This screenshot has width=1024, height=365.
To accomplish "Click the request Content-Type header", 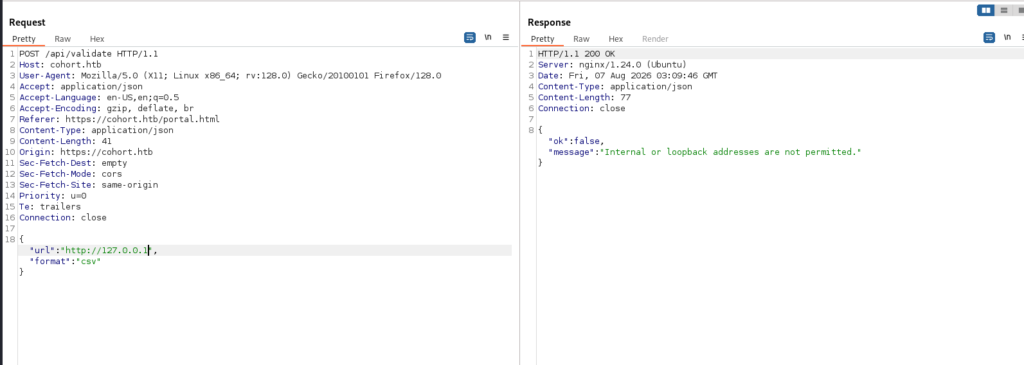I will coord(97,130).
